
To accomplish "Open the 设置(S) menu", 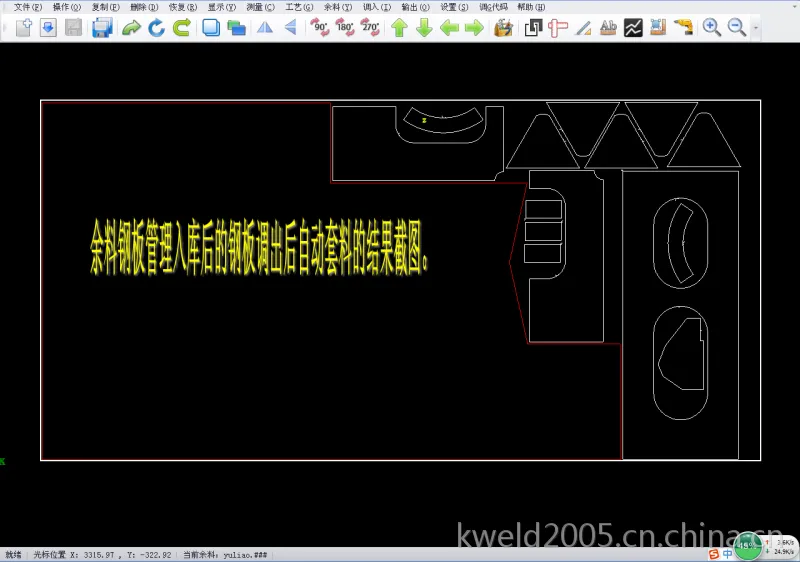I will (x=454, y=7).
